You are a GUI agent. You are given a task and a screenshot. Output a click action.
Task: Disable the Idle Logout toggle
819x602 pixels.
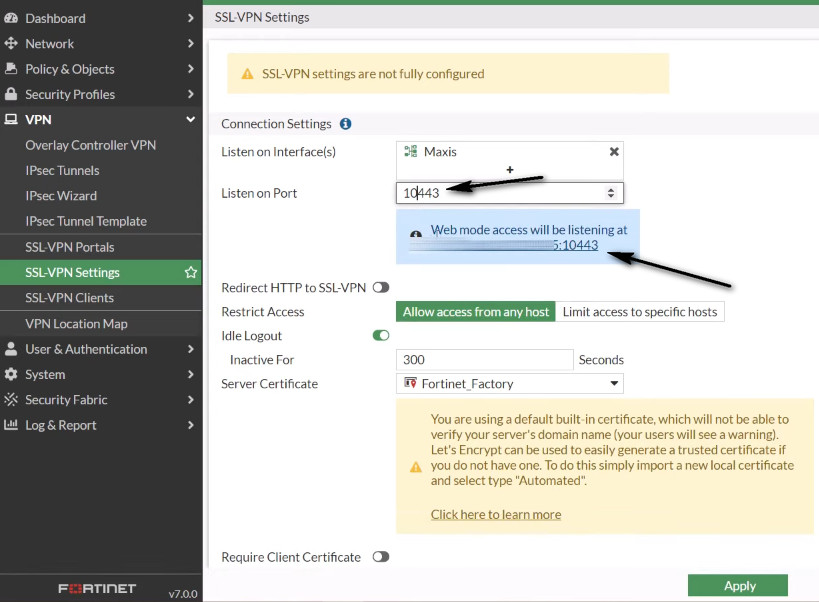pos(381,335)
